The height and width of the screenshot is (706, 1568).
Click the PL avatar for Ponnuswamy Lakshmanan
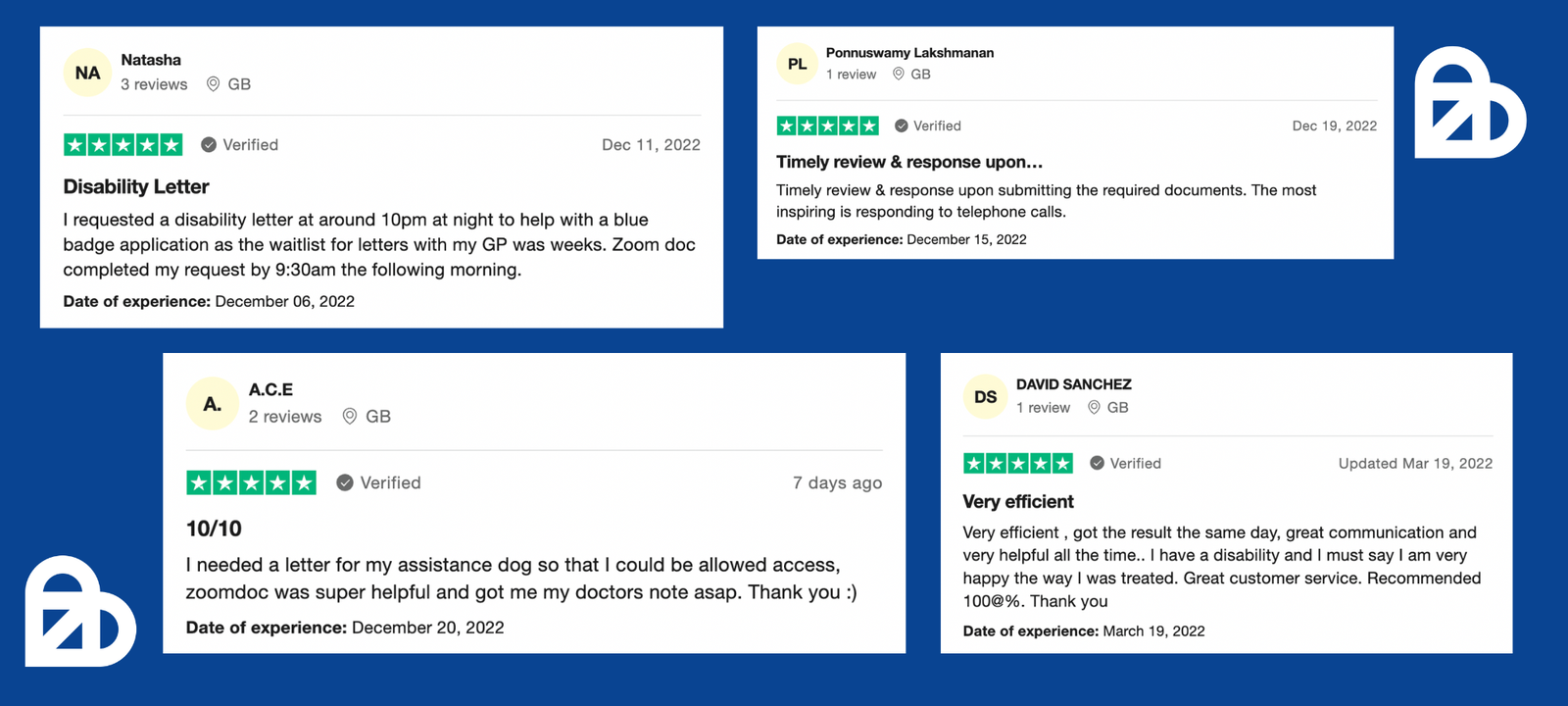798,64
